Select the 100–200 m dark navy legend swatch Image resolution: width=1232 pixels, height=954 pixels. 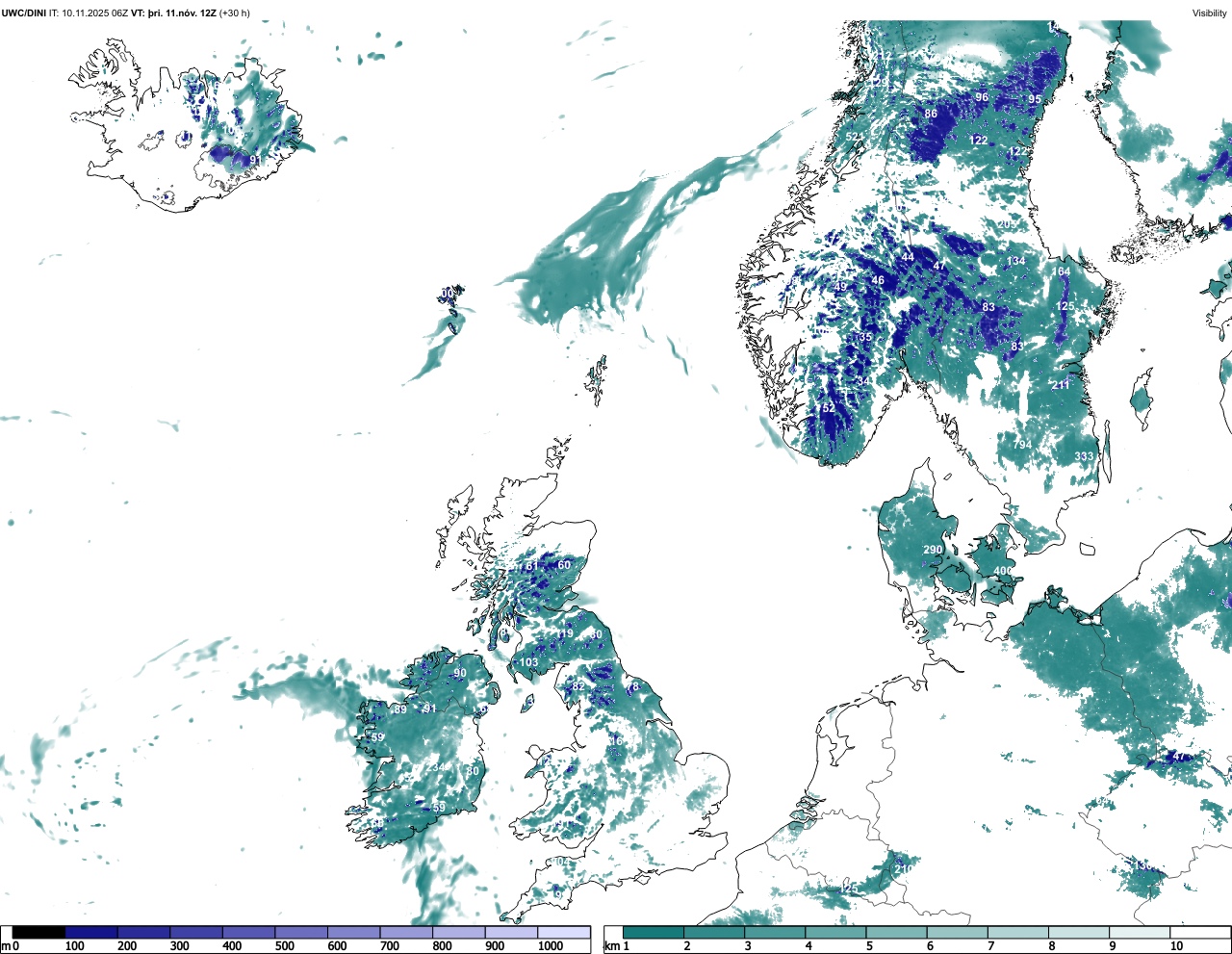click(91, 933)
